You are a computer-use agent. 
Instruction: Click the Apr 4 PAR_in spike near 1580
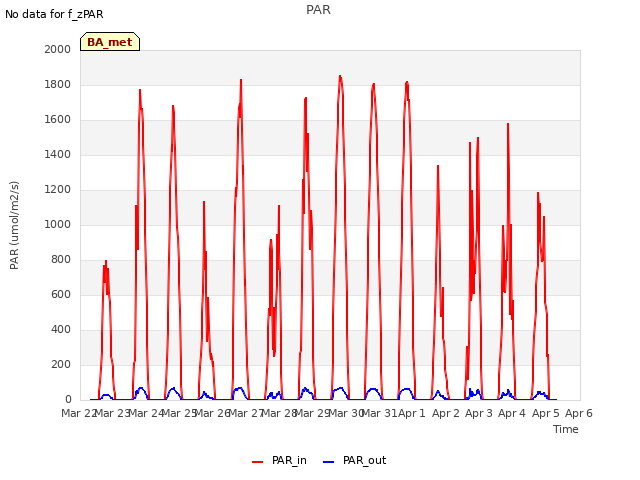coord(508,124)
